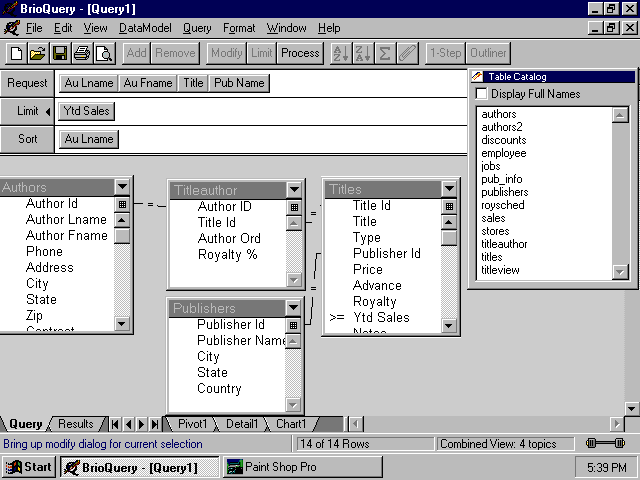Open the Publishers table dropdown arrow
The image size is (640, 480).
294,308
